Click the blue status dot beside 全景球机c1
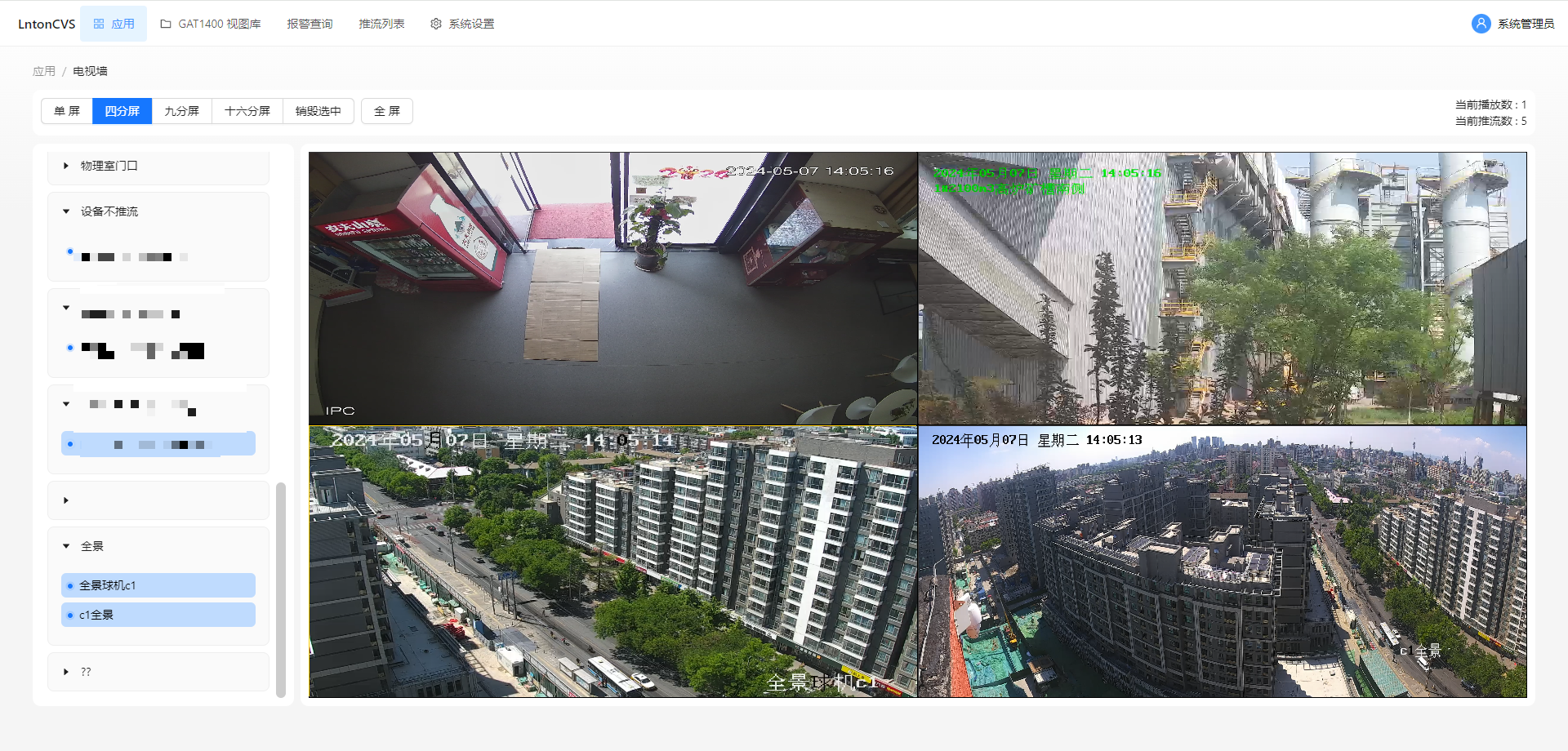Screen dimensions: 1568x751 pyautogui.click(x=69, y=585)
